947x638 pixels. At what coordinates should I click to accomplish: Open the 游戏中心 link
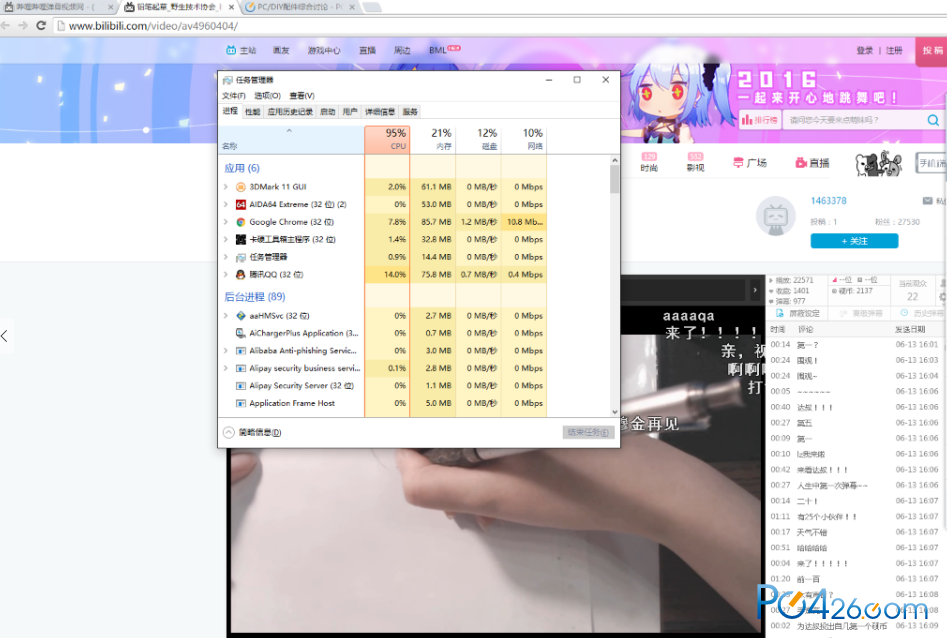324,50
